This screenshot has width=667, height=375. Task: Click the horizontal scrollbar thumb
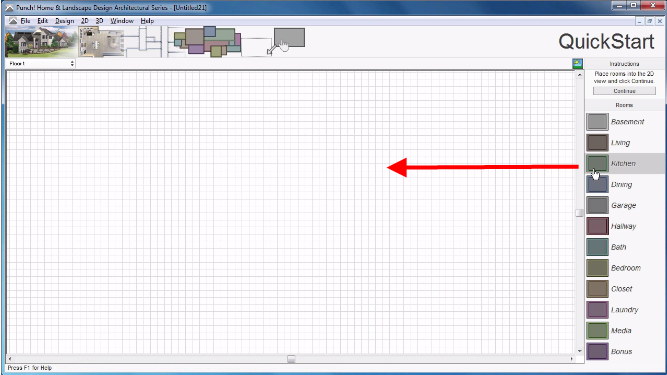pyautogui.click(x=291, y=359)
